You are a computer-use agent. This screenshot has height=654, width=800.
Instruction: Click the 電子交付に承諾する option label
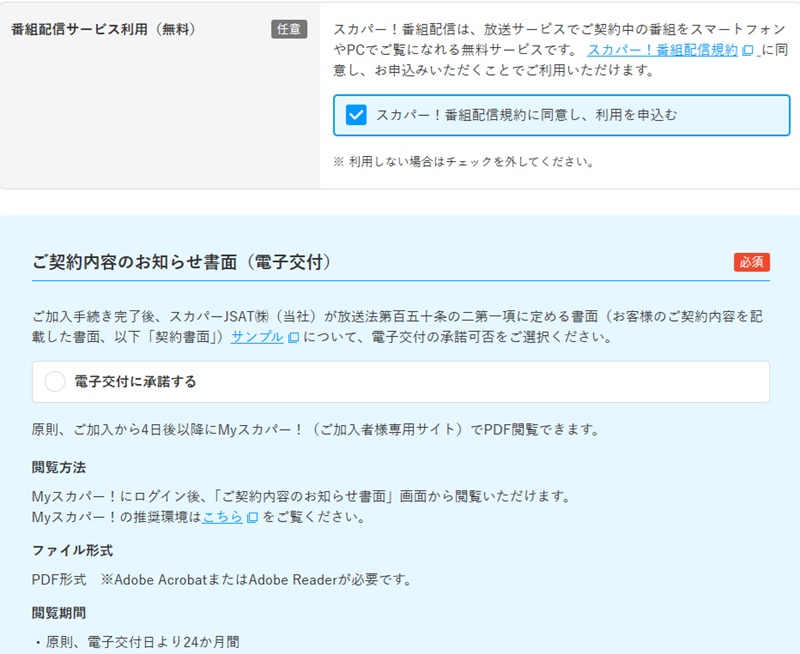point(136,382)
